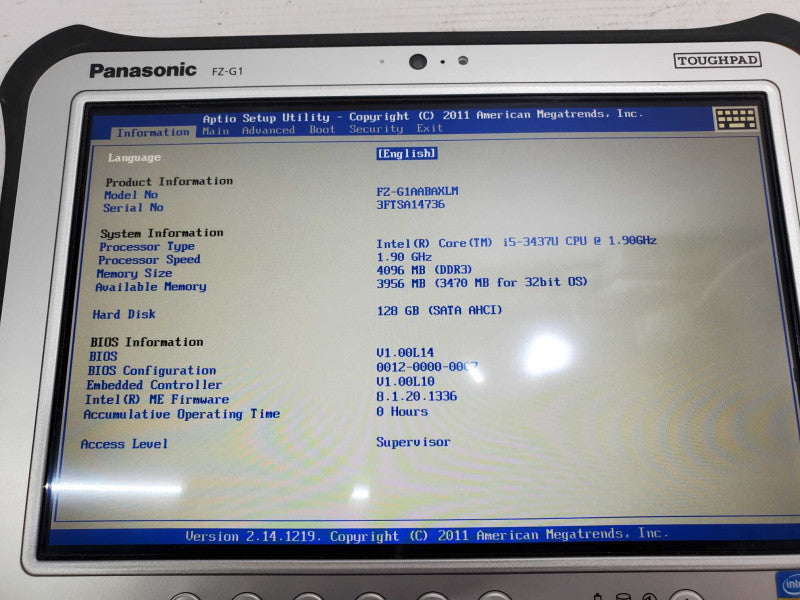Click the BIOS Configuration label
800x600 pixels.
(x=152, y=370)
